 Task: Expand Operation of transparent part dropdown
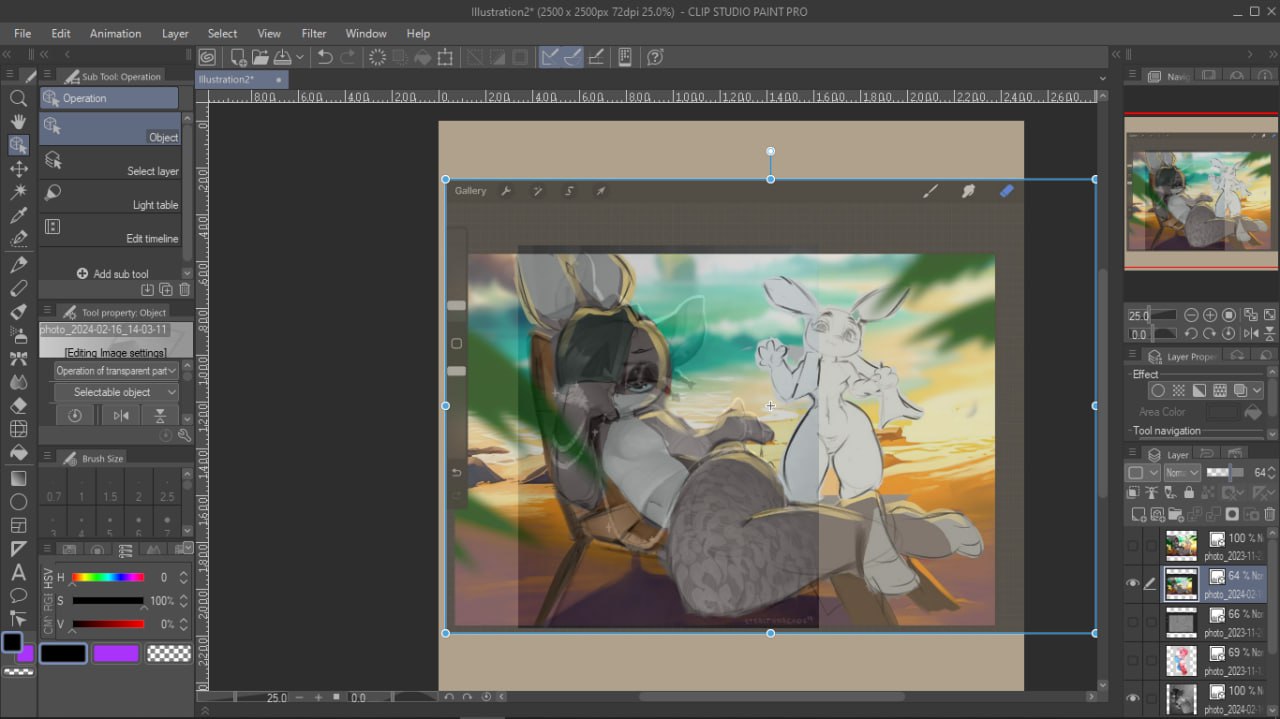[x=116, y=370]
